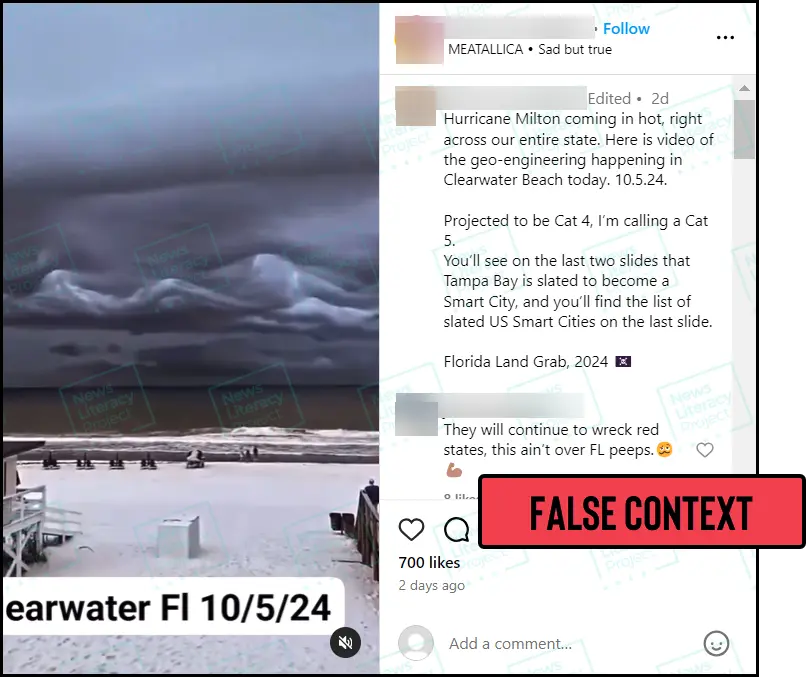The image size is (808, 677).
Task: Open the caption author's avatar
Action: (415, 106)
